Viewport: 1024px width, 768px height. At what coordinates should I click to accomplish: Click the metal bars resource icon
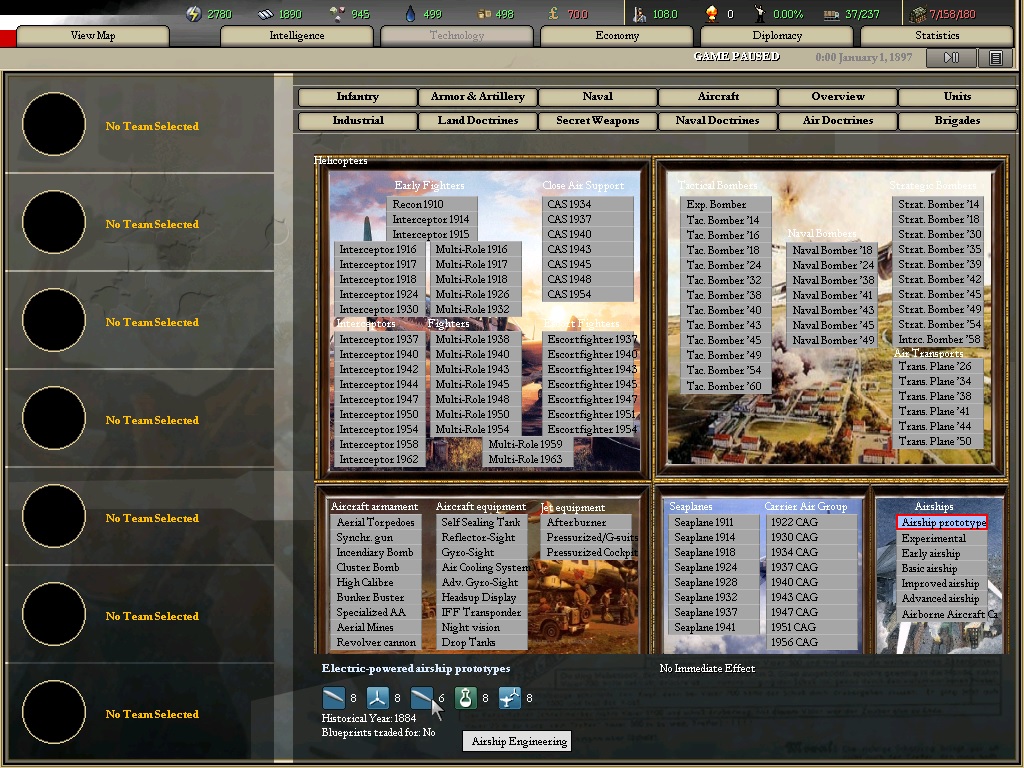pos(265,14)
